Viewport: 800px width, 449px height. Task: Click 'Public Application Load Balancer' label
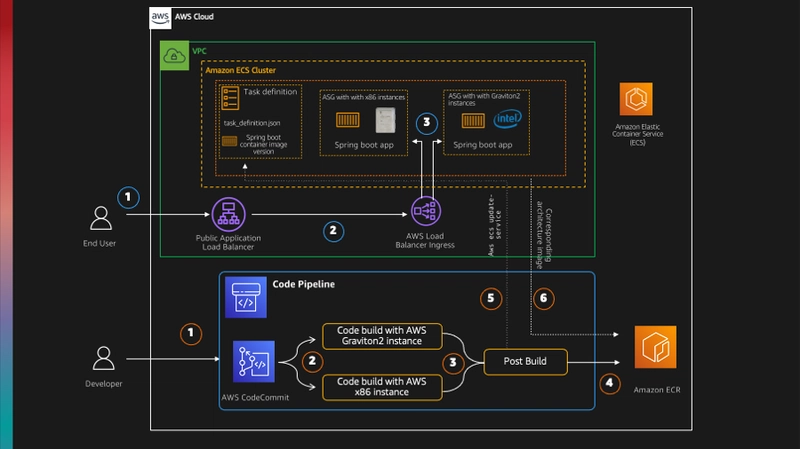(228, 242)
